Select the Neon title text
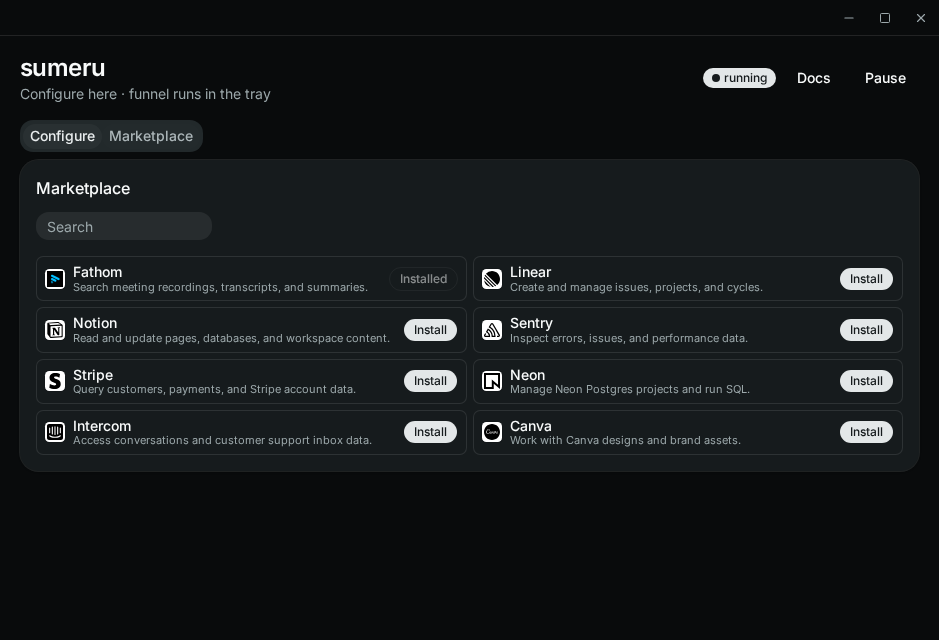Image resolution: width=939 pixels, height=640 pixels. (528, 375)
